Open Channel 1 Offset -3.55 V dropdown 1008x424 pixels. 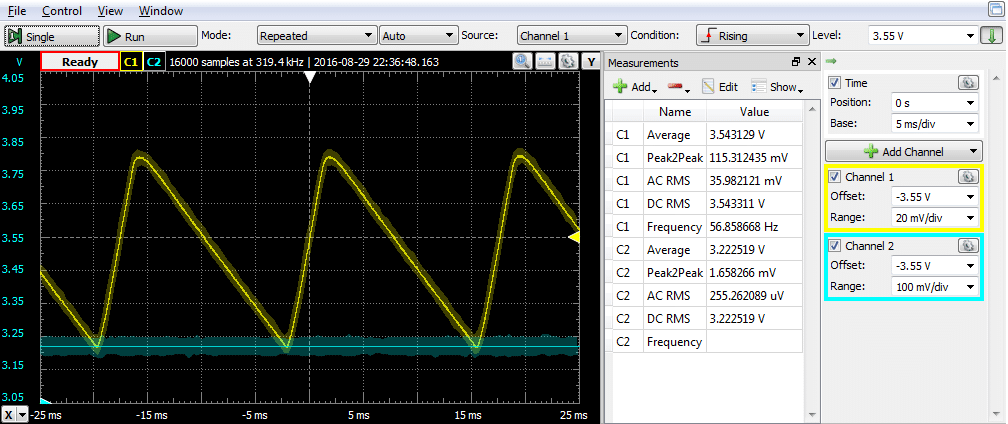[935, 196]
